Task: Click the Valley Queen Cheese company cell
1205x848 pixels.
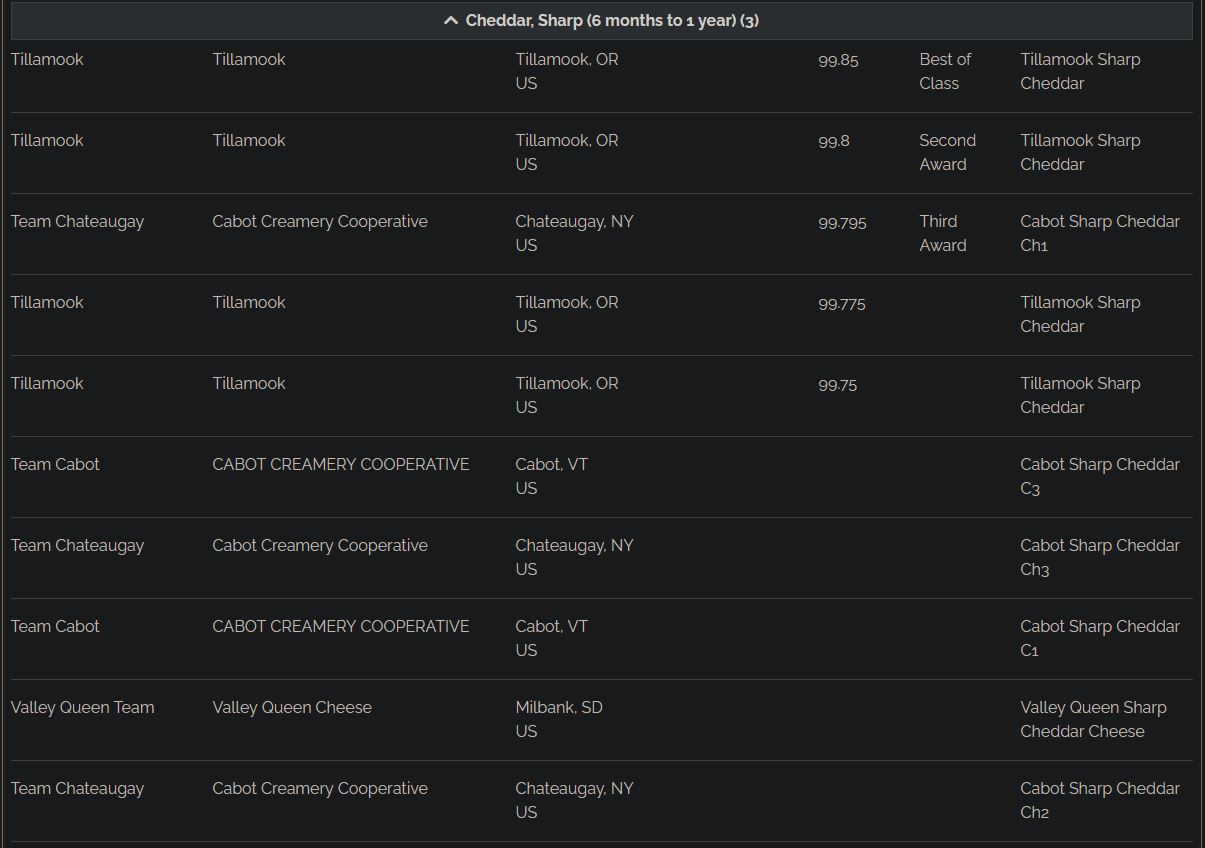Action: pos(292,707)
